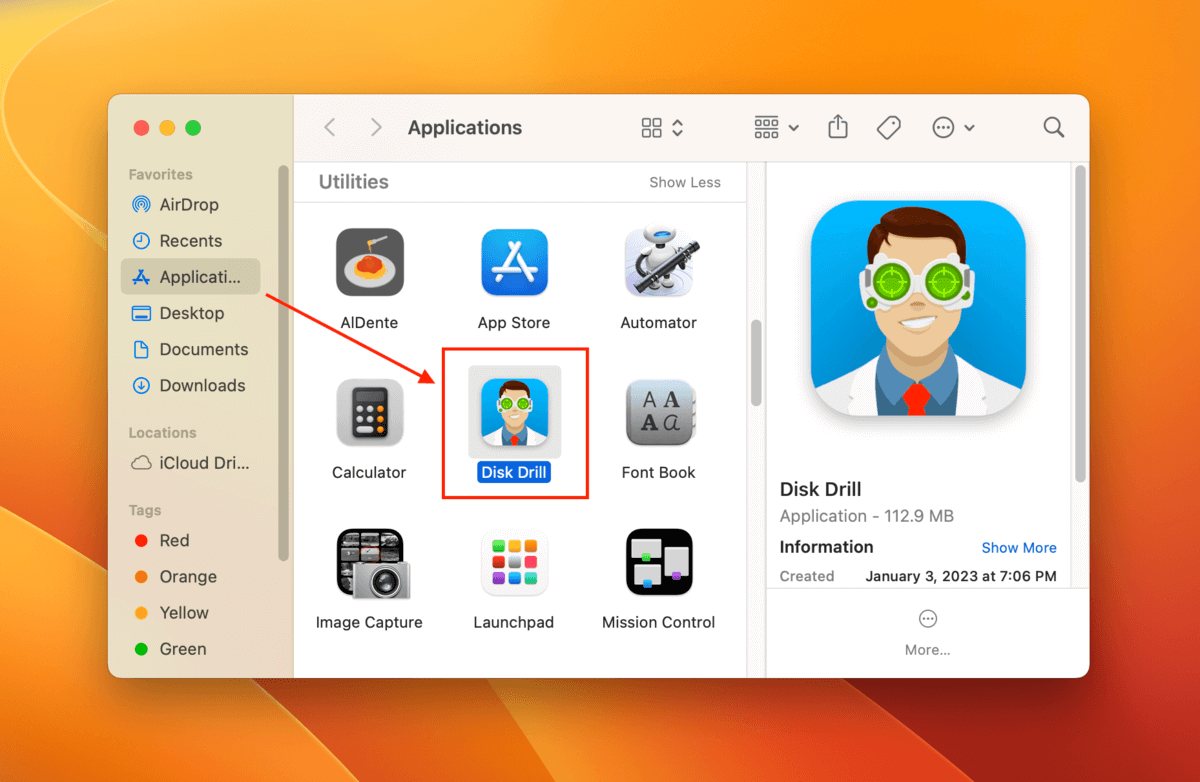
Task: Minimize the Finder window with yellow button
Action: click(x=167, y=128)
